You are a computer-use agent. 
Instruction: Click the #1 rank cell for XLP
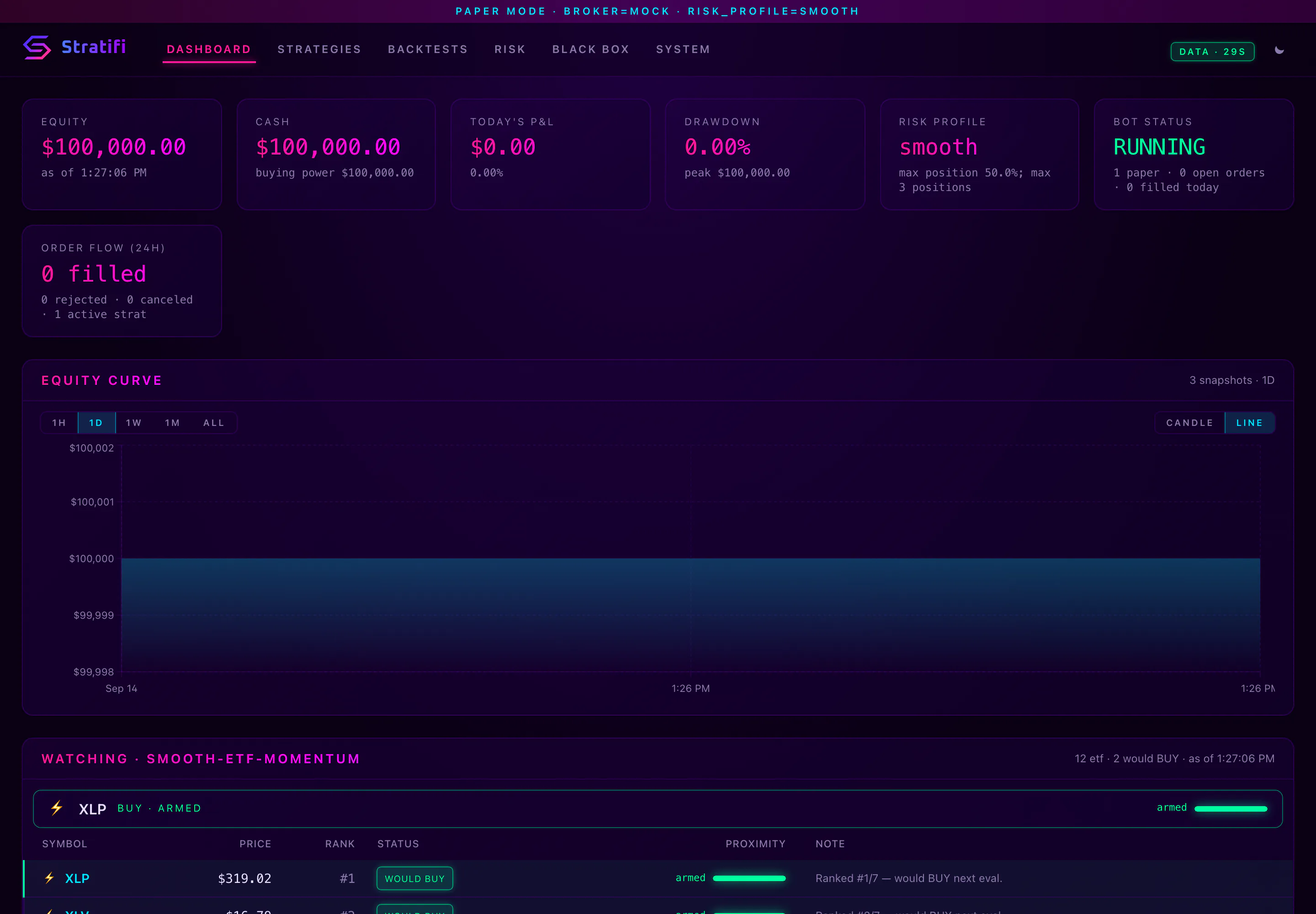click(347, 878)
